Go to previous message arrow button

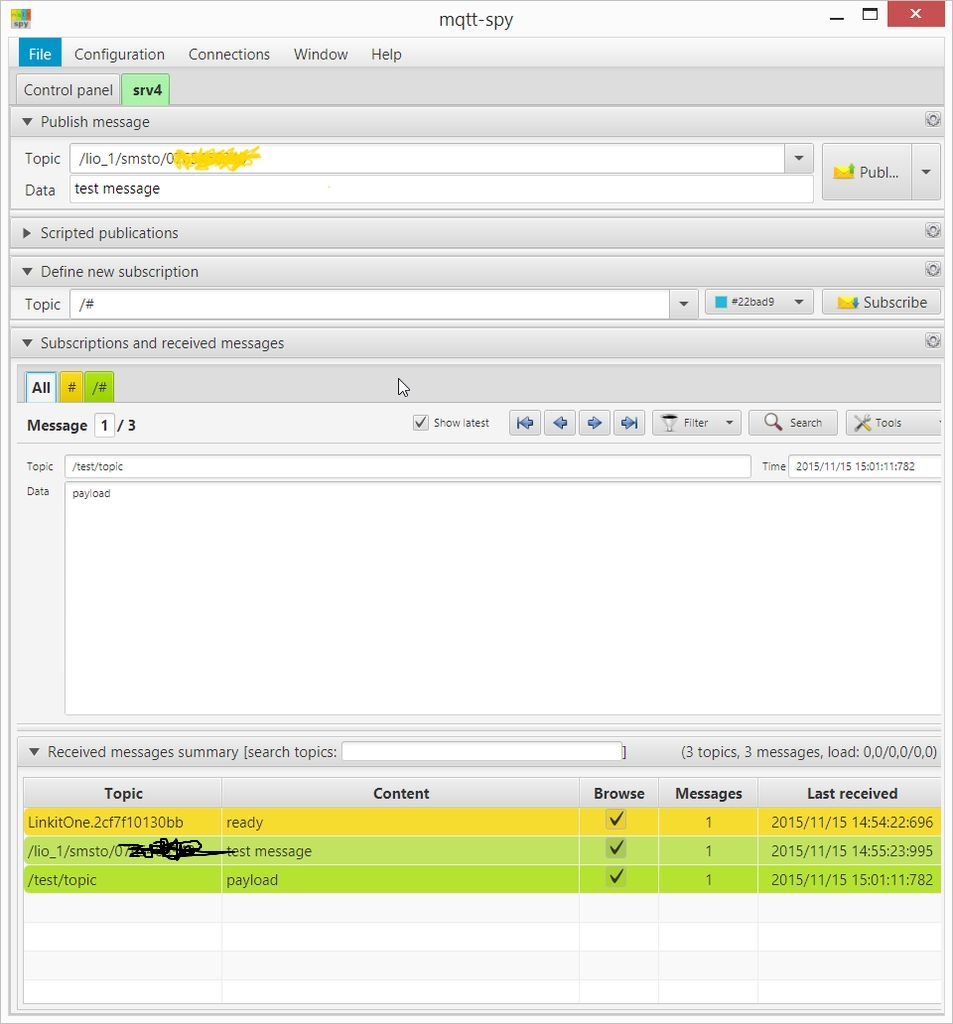click(x=560, y=423)
